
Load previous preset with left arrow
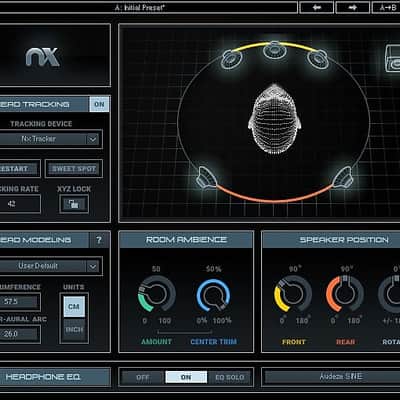[x=317, y=7]
